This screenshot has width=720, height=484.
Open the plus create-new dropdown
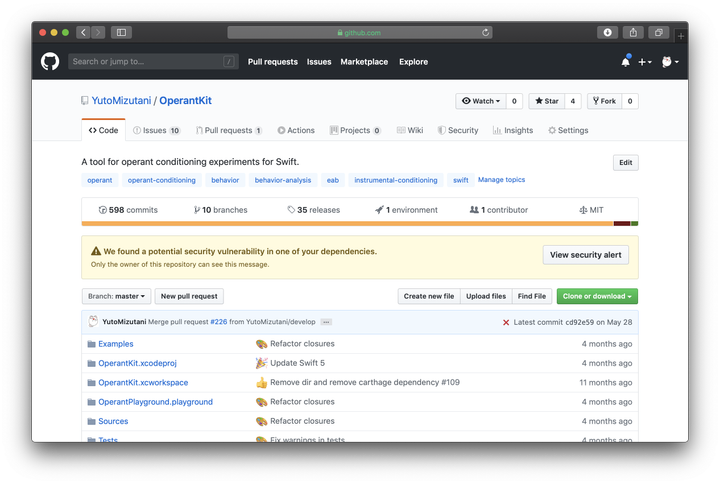pyautogui.click(x=645, y=62)
